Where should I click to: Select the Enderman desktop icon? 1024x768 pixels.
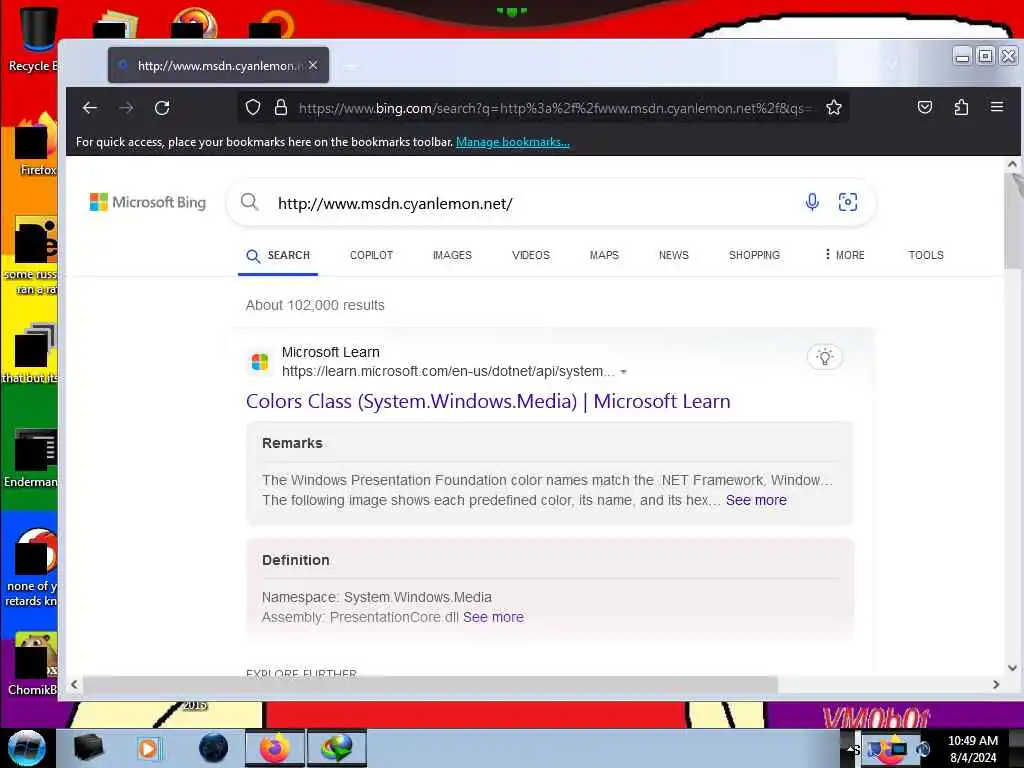(x=31, y=458)
